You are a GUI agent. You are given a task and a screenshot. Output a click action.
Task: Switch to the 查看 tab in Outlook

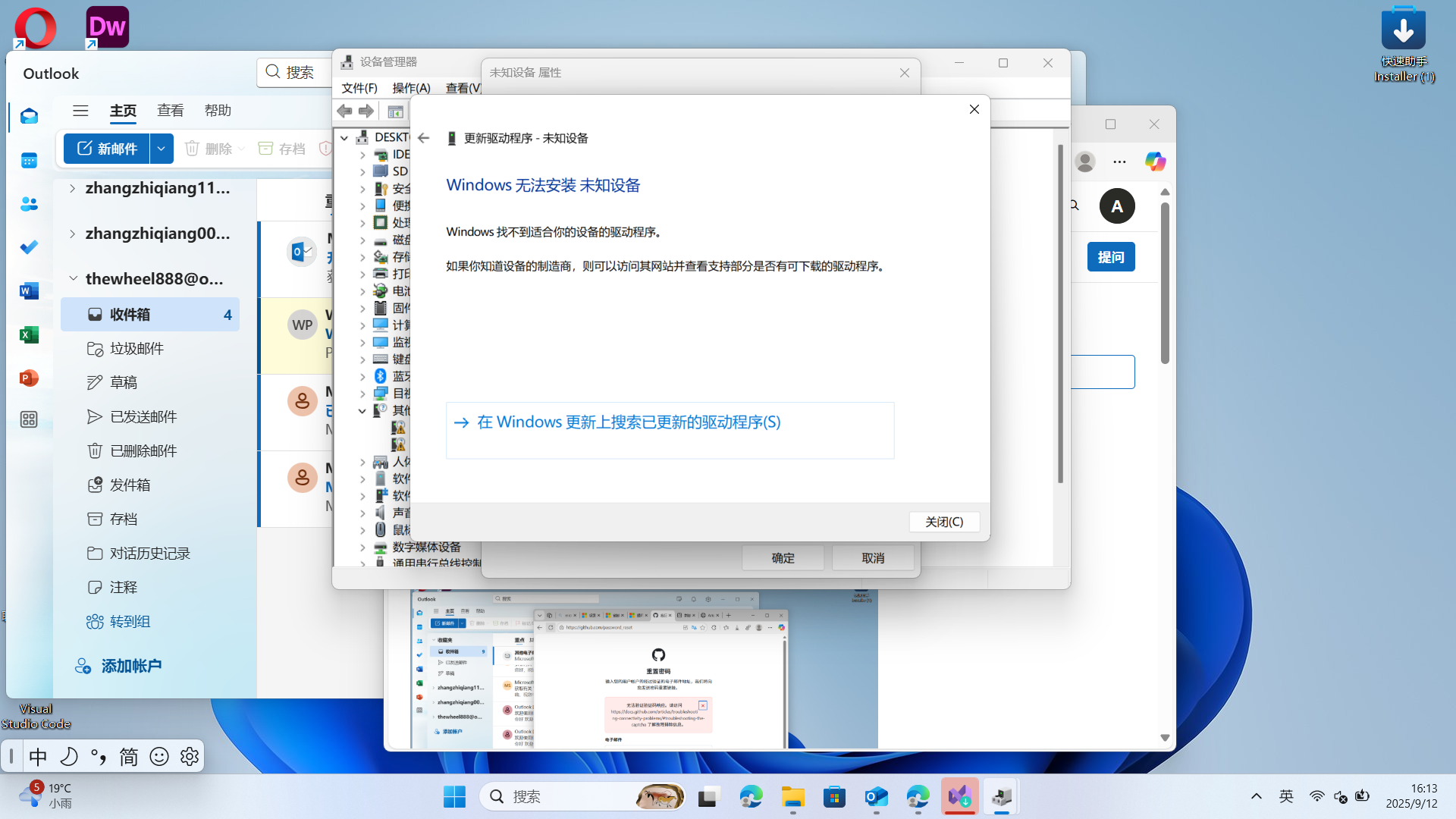[170, 111]
